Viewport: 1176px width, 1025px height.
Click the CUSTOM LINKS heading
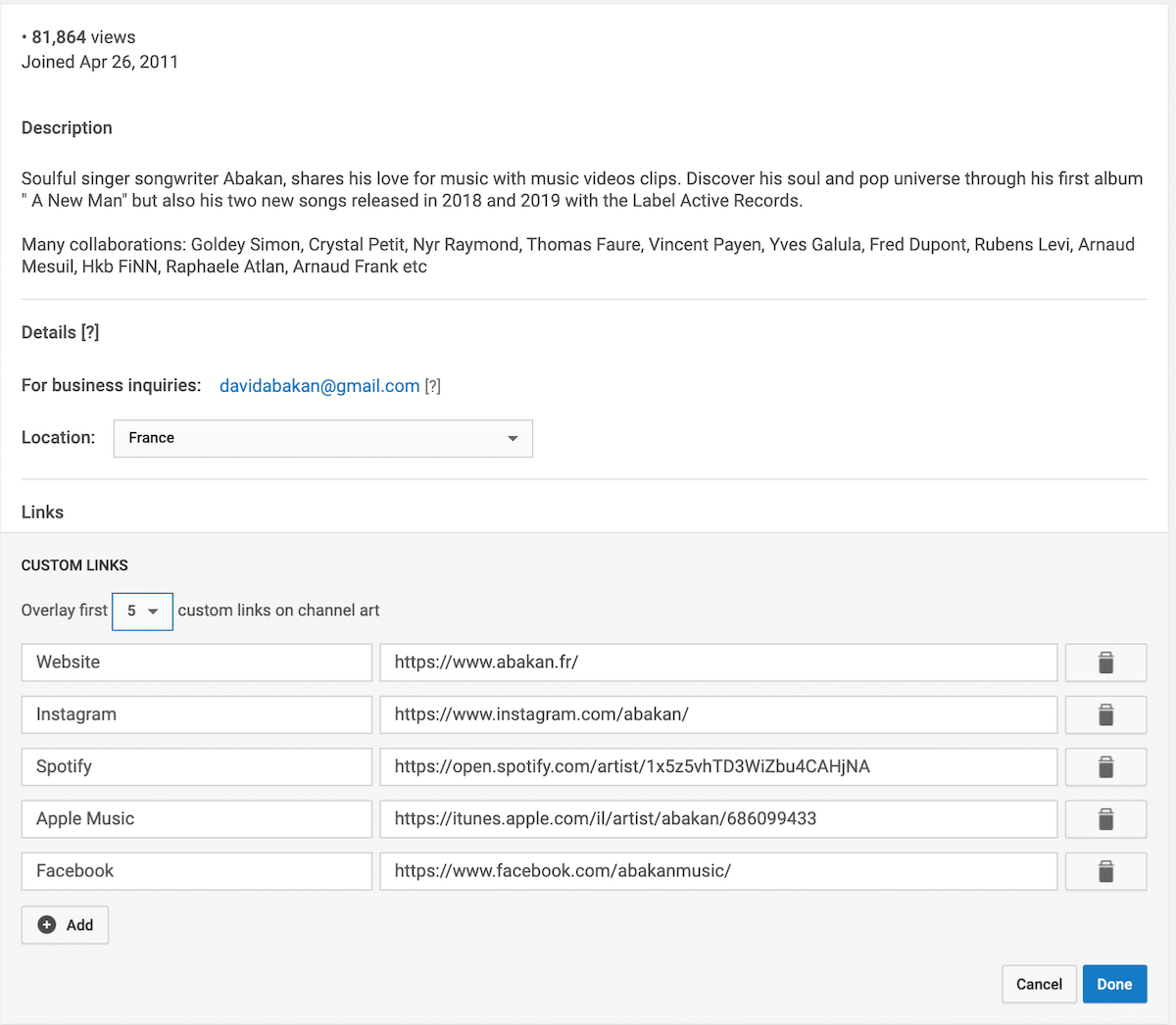click(x=74, y=565)
